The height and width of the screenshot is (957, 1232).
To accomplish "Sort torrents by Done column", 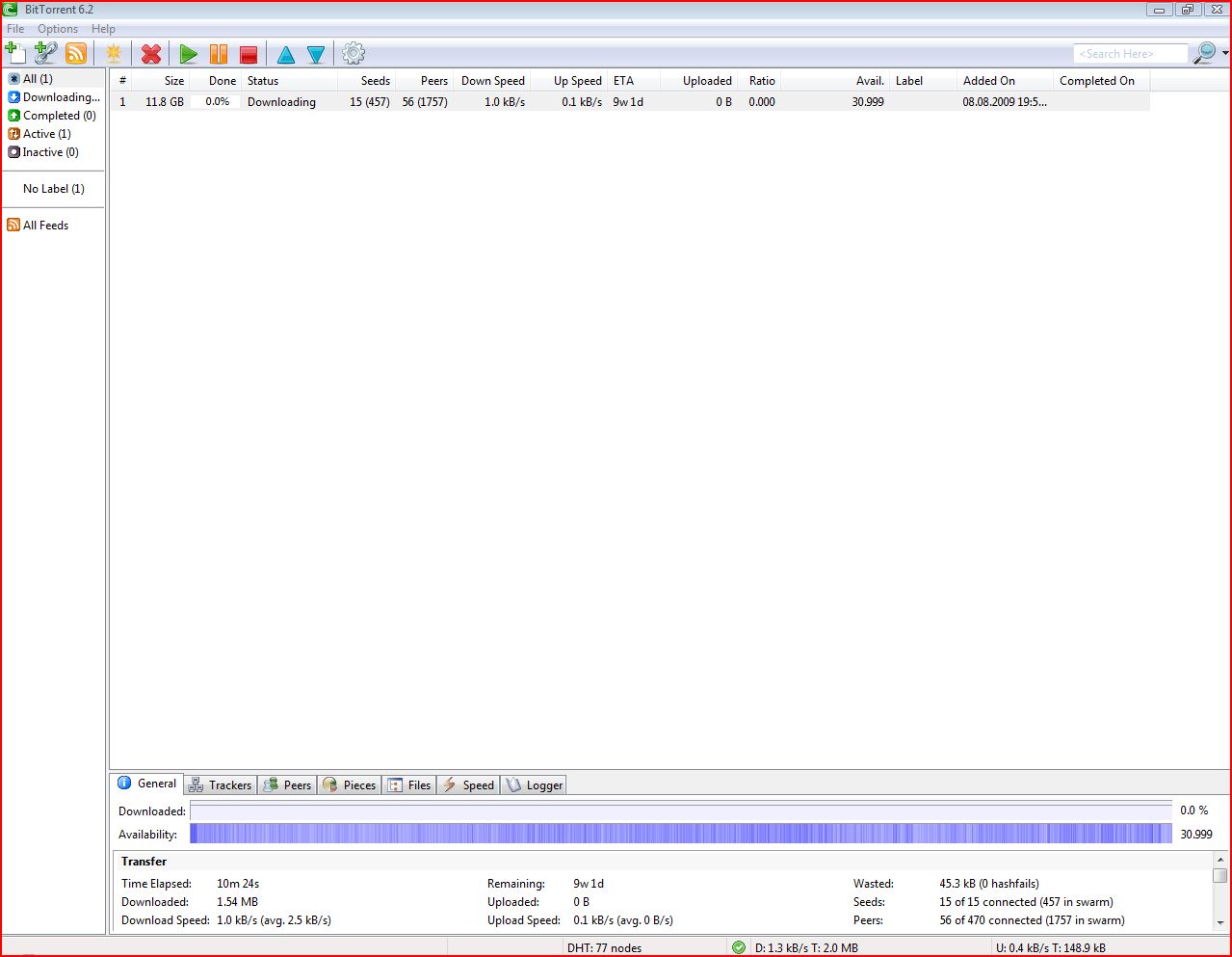I will tap(215, 81).
